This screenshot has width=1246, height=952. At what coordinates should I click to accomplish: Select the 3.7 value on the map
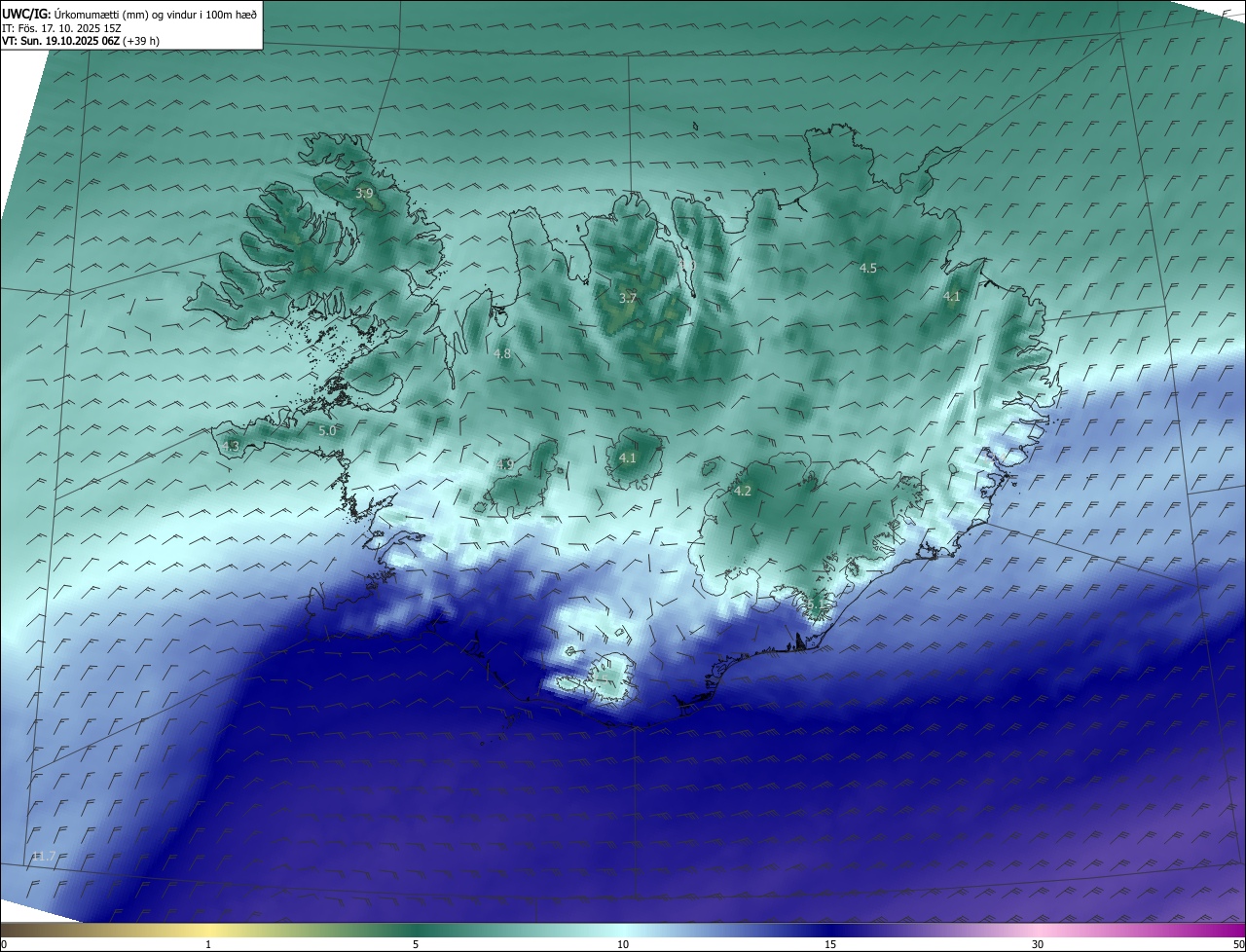tap(628, 299)
